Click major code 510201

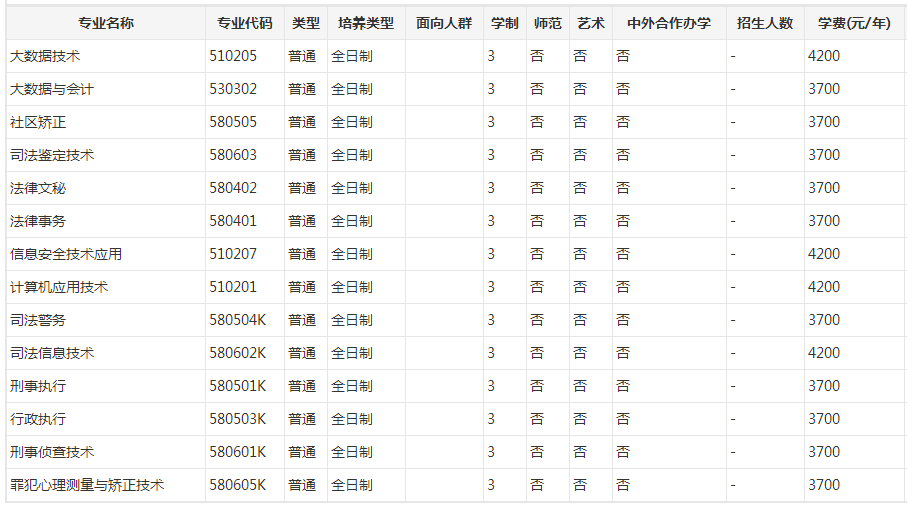tap(233, 287)
